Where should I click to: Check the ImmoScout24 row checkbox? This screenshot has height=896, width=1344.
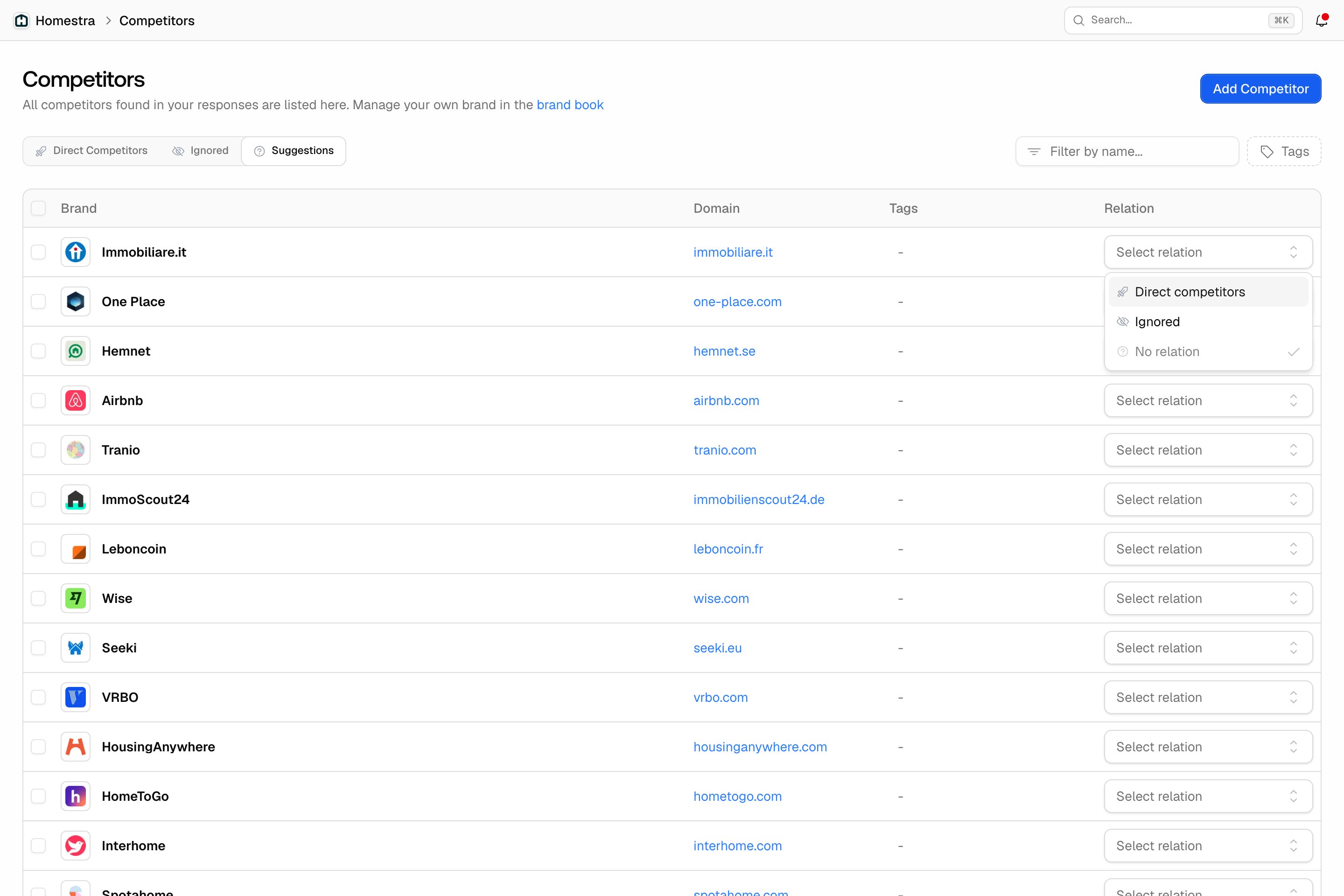[38, 499]
